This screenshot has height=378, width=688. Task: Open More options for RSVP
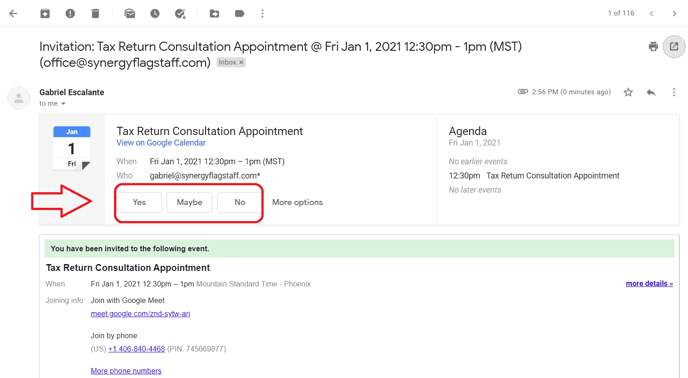click(x=297, y=202)
